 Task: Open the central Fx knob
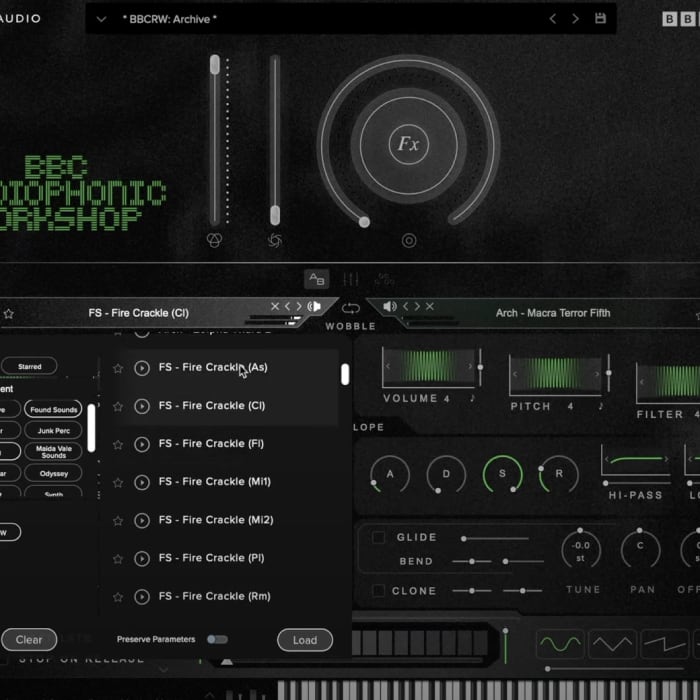tap(408, 144)
